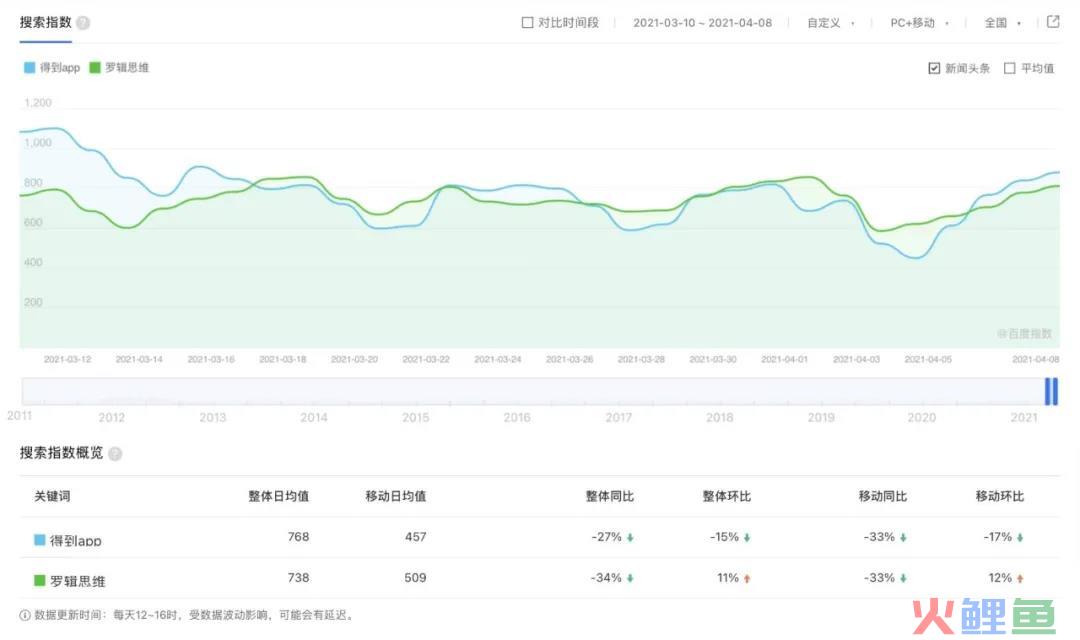Viewport: 1080px width, 640px height.
Task: Click the blue swatch in 得到app table row
Action: [x=39, y=539]
